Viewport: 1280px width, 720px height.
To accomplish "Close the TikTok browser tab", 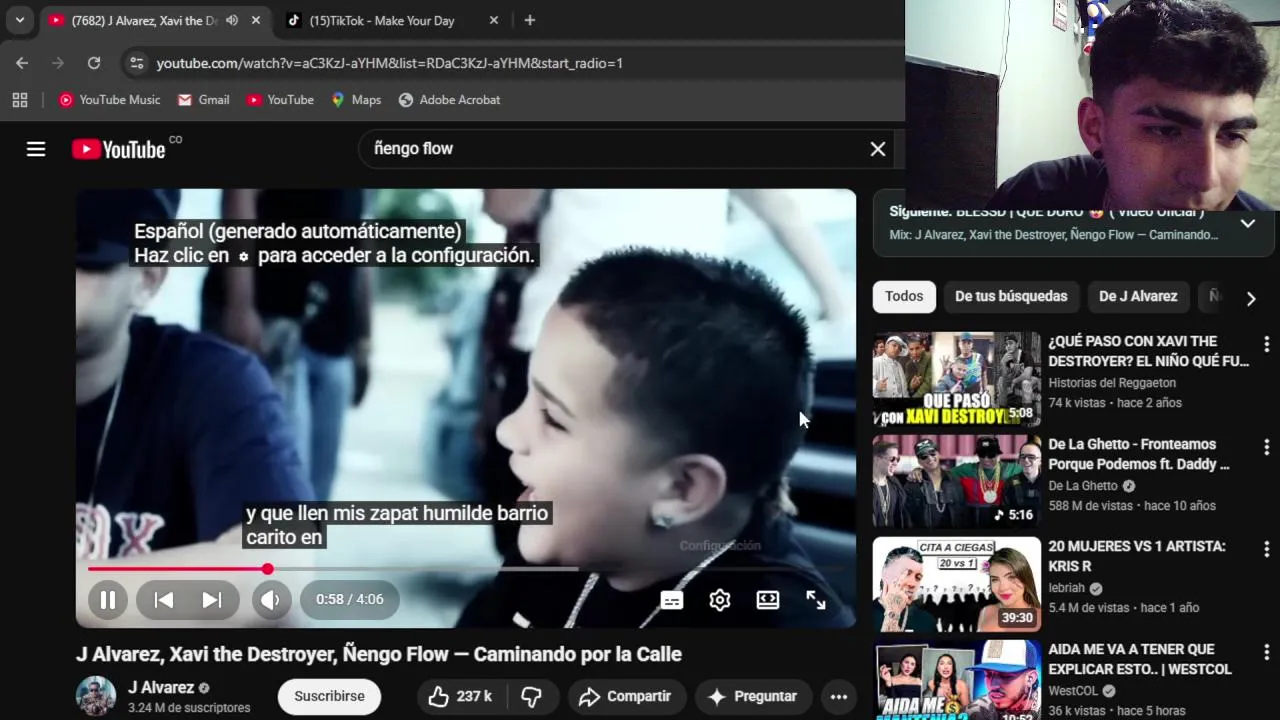I will [x=494, y=20].
